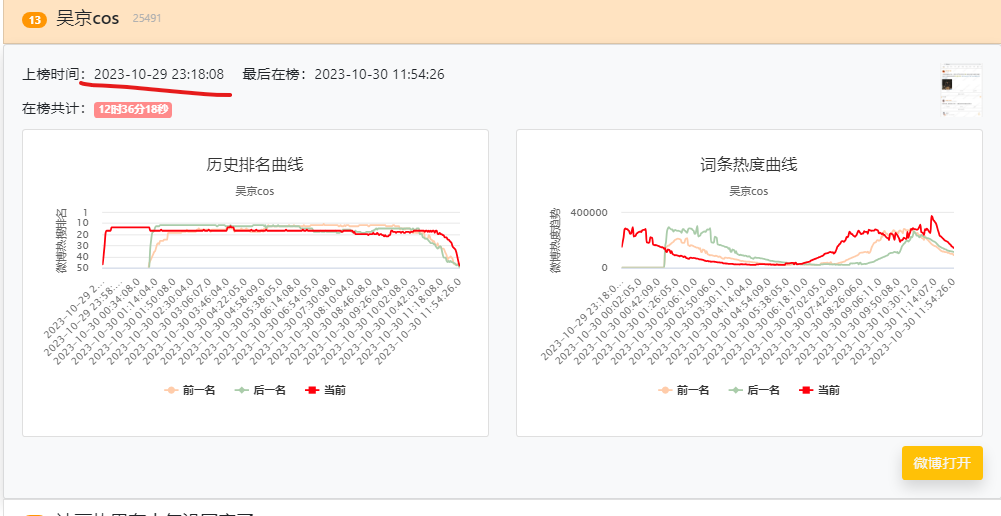
Task: Open the 吴京cos topic title
Action: click(88, 19)
